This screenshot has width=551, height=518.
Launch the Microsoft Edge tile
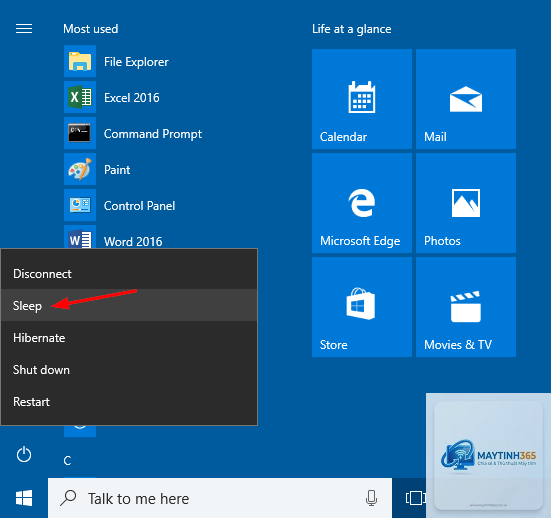tap(362, 203)
